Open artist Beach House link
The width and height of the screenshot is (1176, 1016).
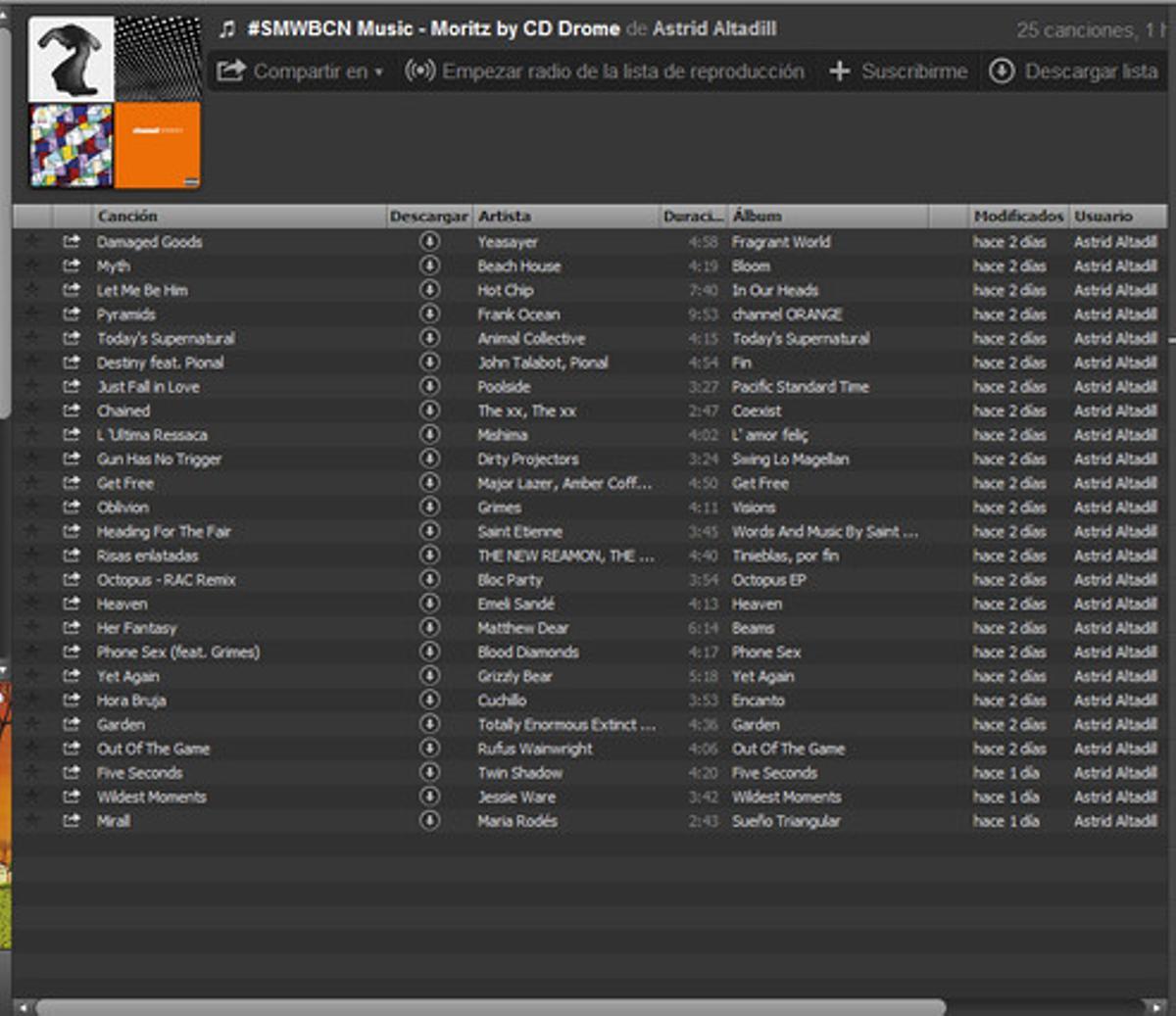point(518,266)
